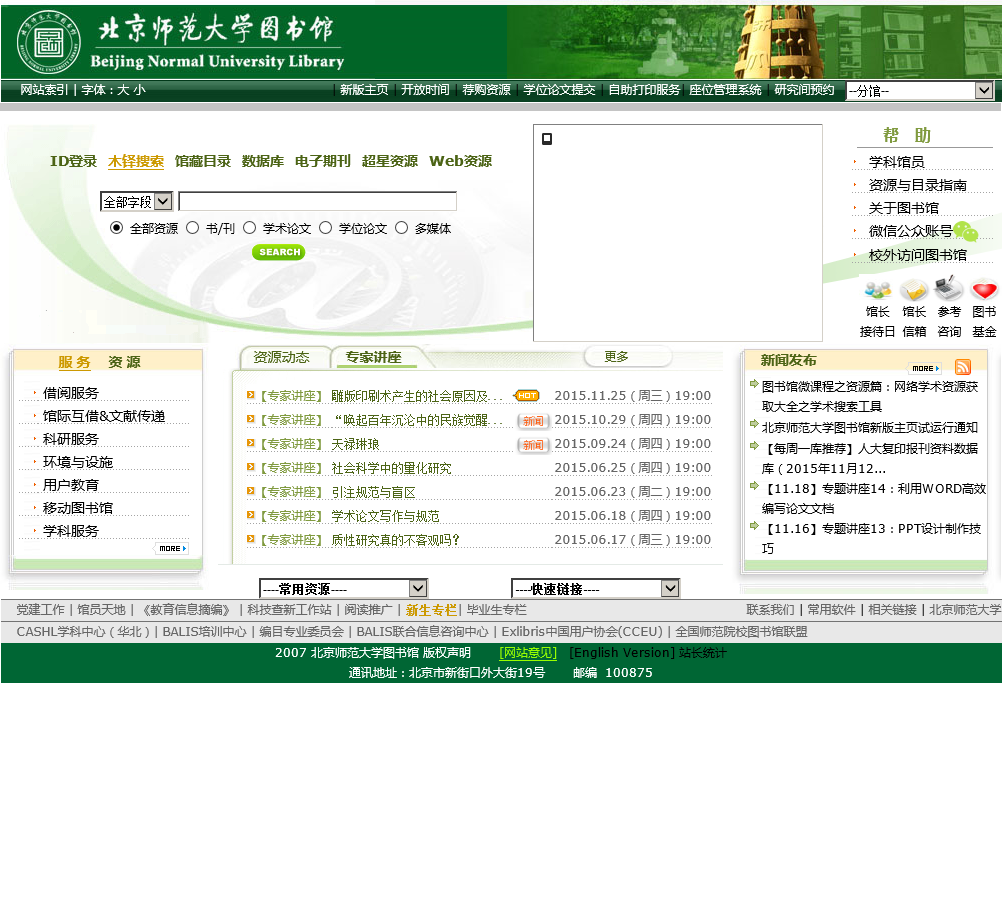Viewport: 1002px width, 911px height.
Task: Click into the search keyword input field
Action: pyautogui.click(x=318, y=202)
